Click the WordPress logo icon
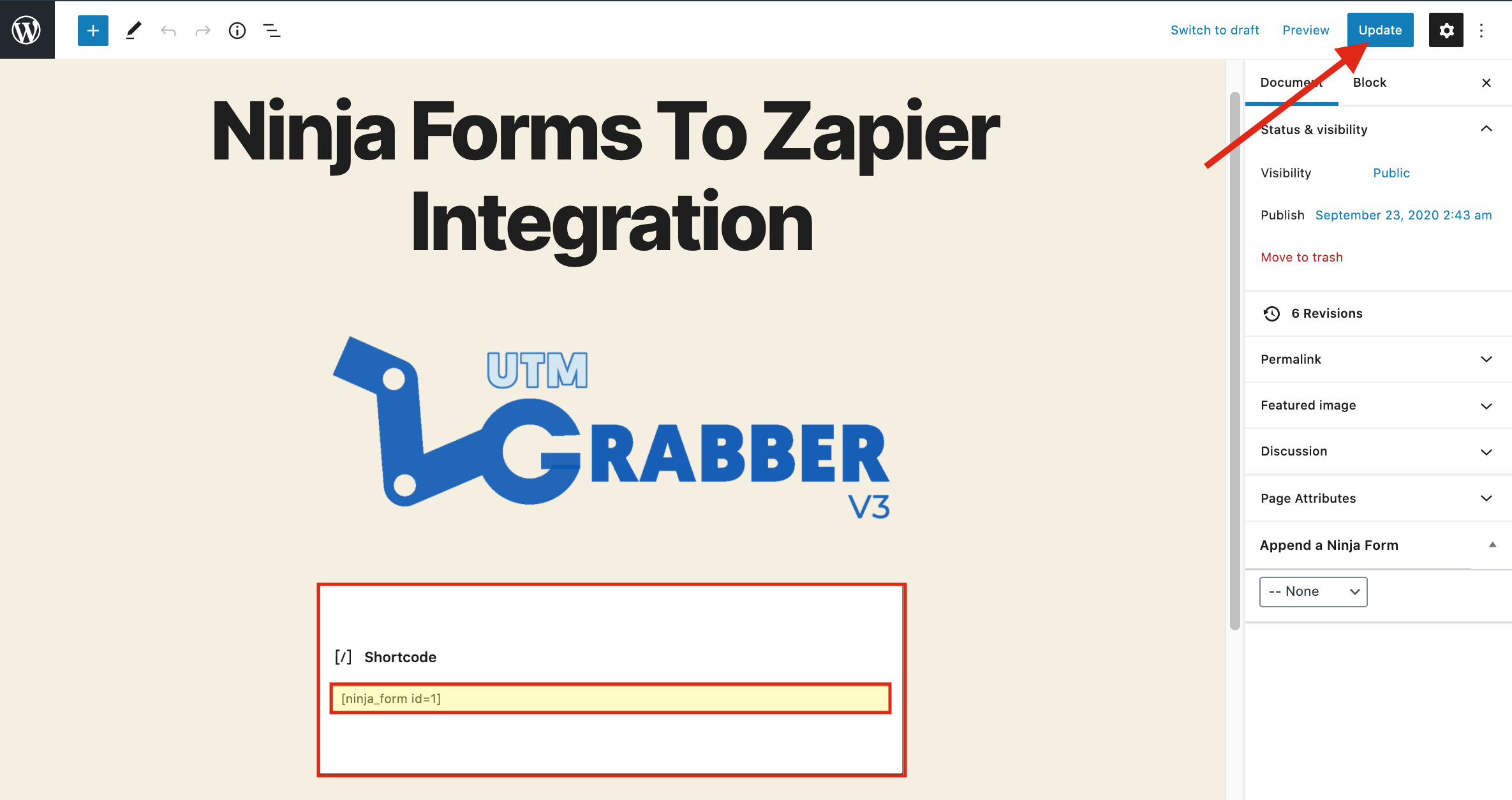The image size is (1512, 800). click(x=27, y=29)
